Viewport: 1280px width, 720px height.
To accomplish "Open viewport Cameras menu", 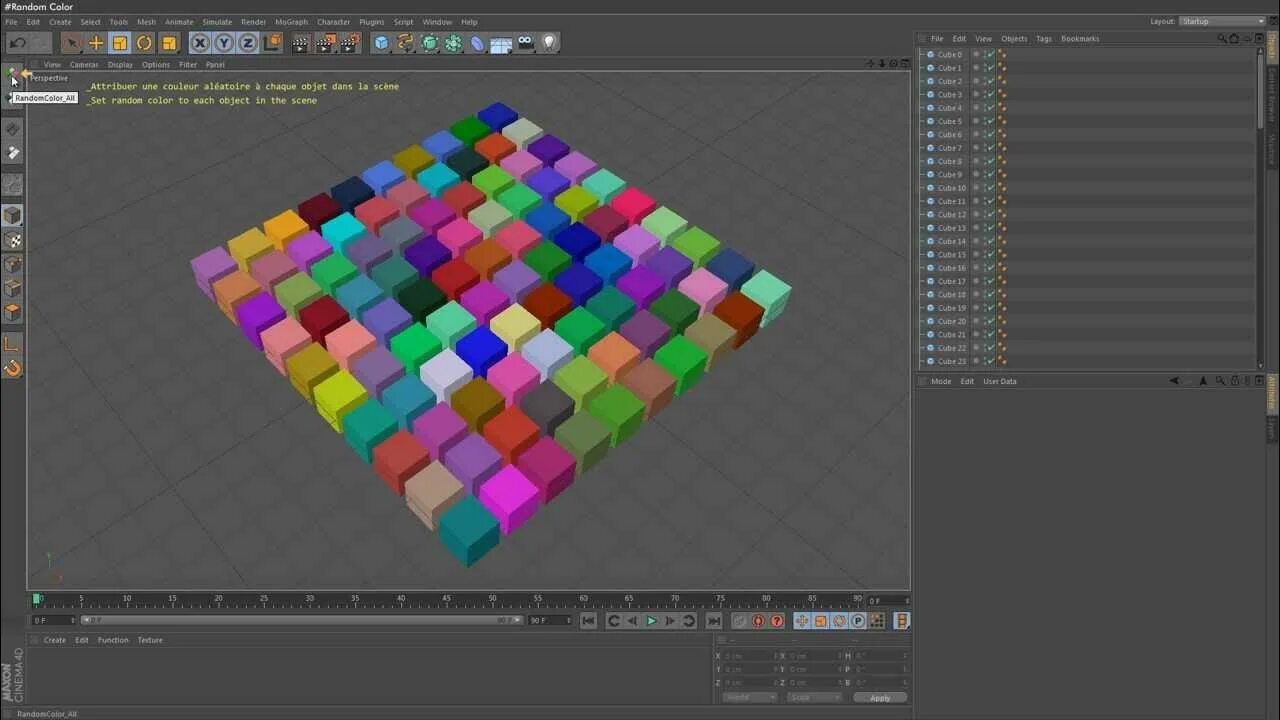I will (84, 65).
